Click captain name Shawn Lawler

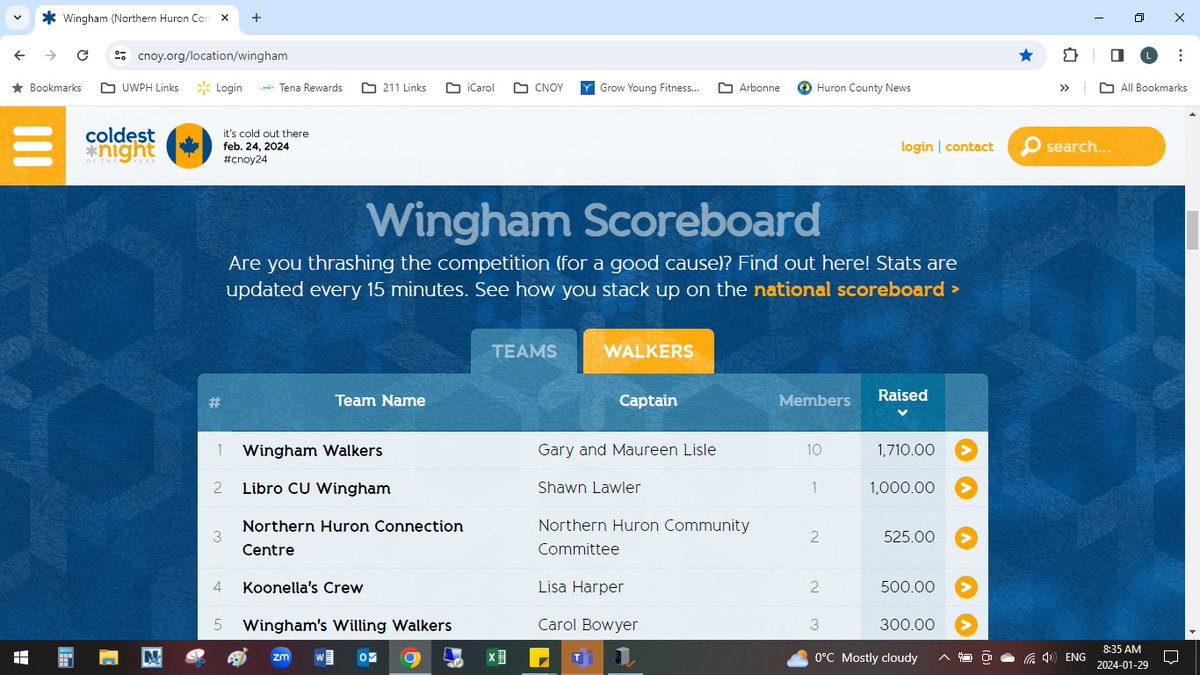pos(590,487)
